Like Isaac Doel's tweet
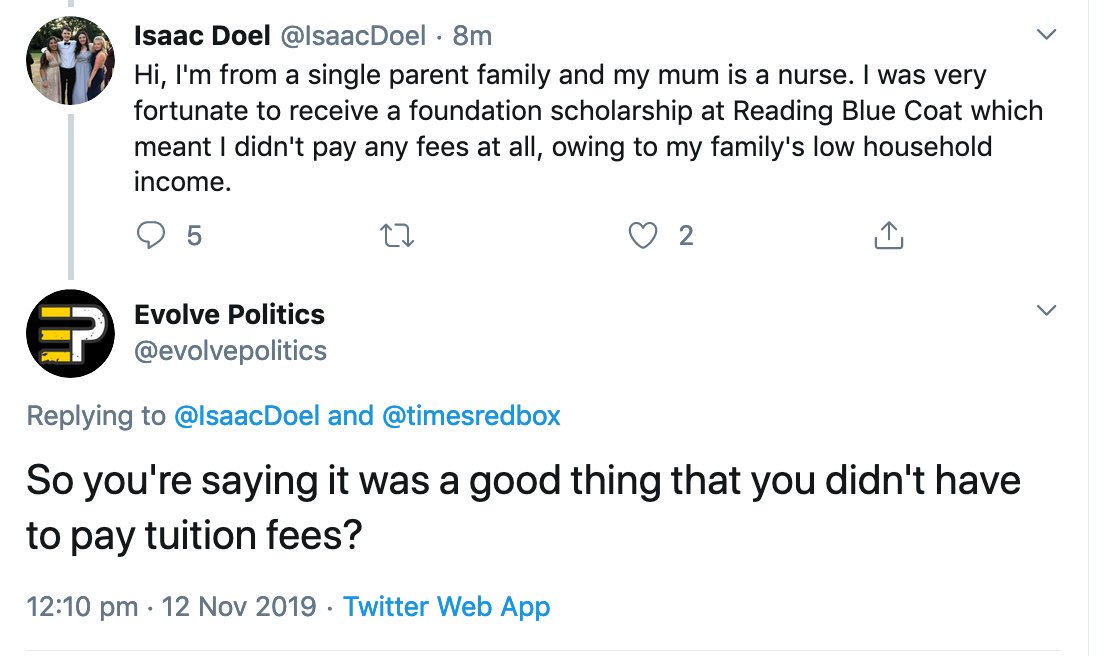1105x656 pixels. point(643,236)
